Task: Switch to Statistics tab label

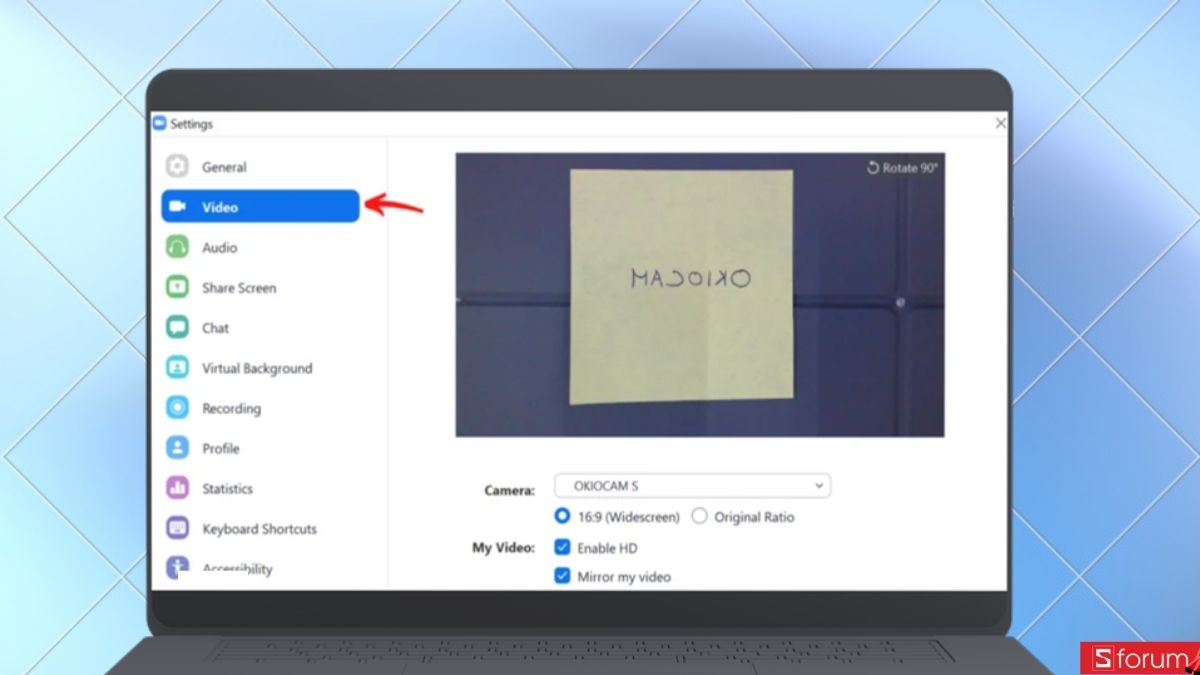Action: coord(228,489)
